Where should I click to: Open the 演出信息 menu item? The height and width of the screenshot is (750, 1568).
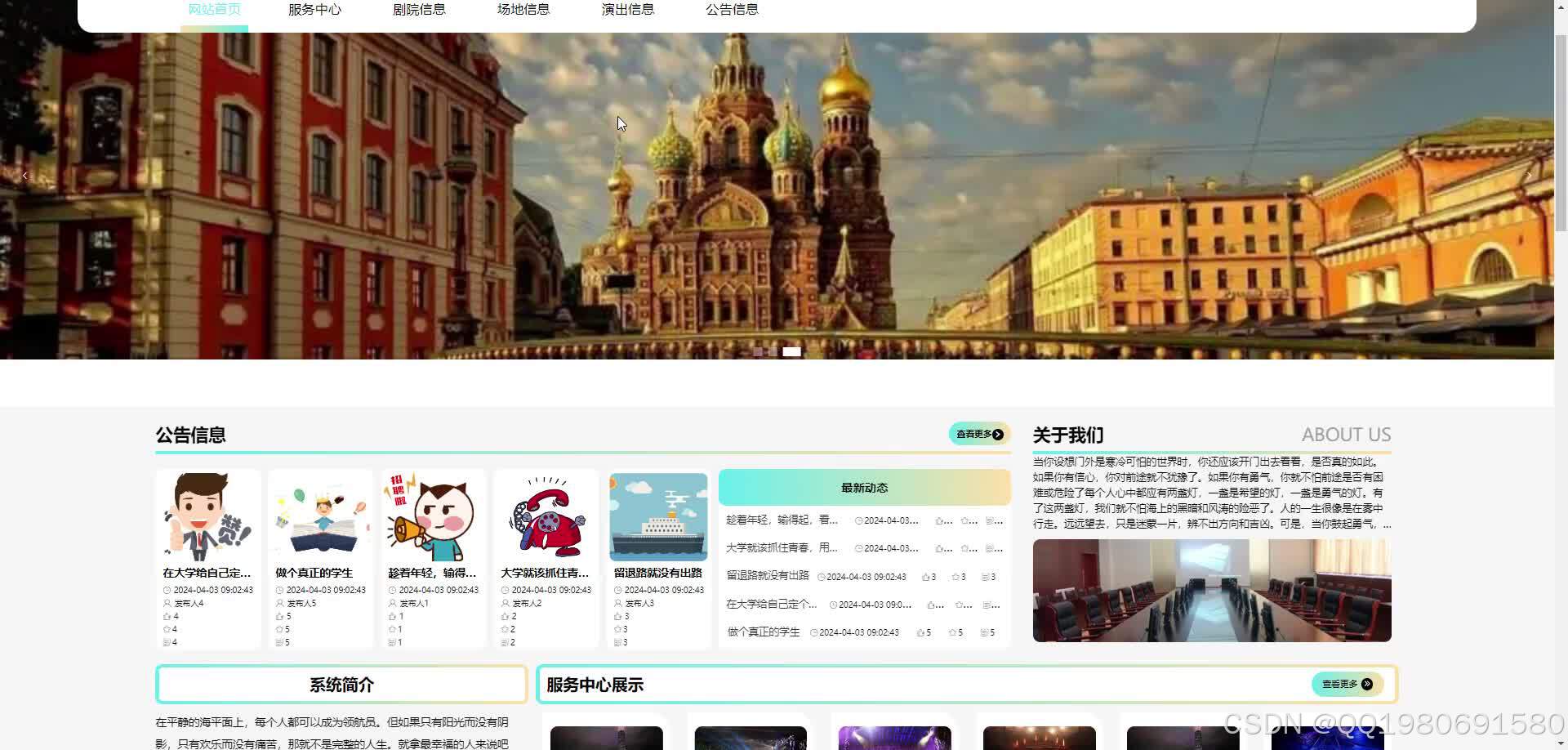(x=628, y=10)
